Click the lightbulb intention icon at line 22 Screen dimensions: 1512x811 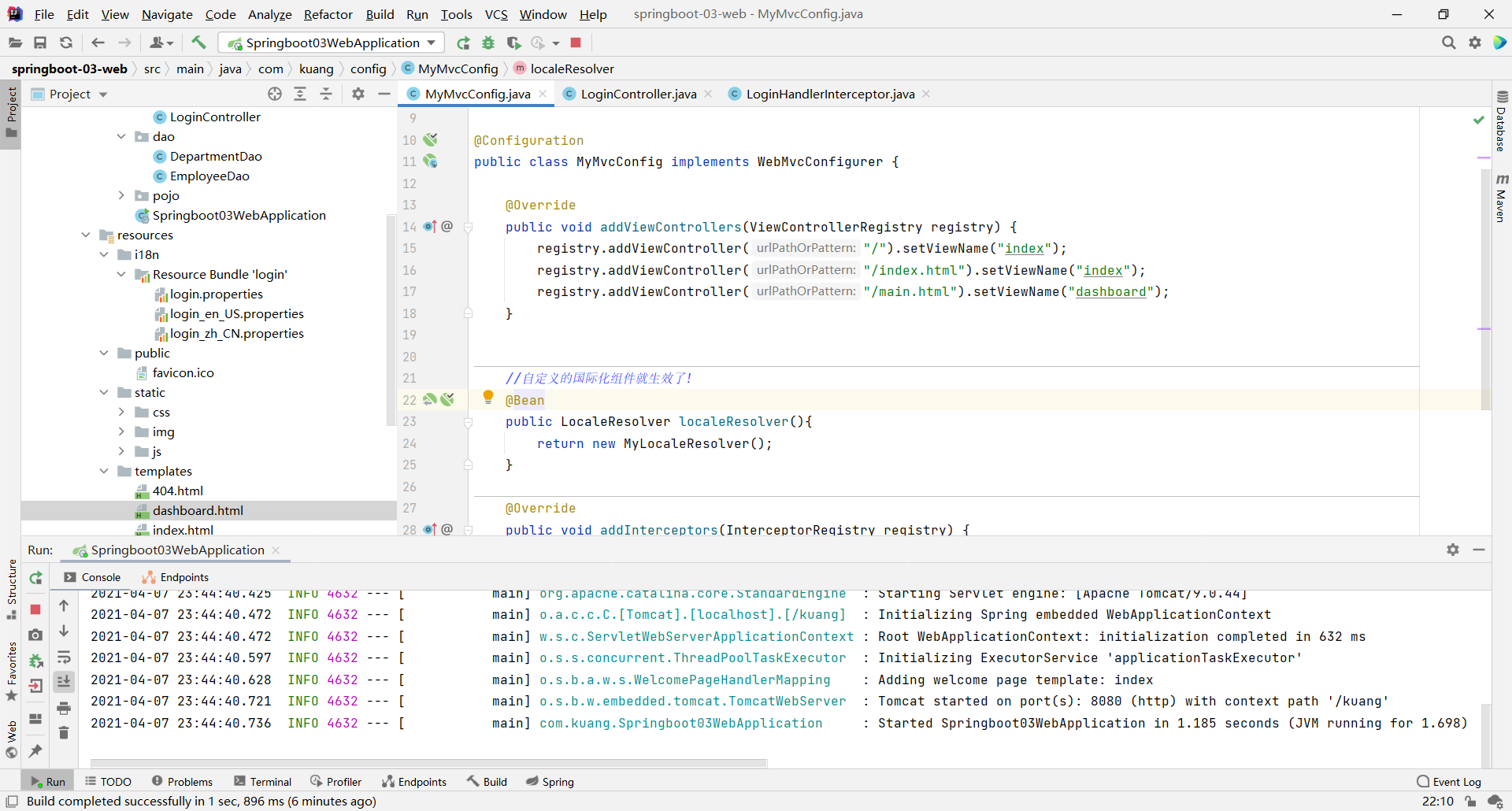(x=487, y=398)
